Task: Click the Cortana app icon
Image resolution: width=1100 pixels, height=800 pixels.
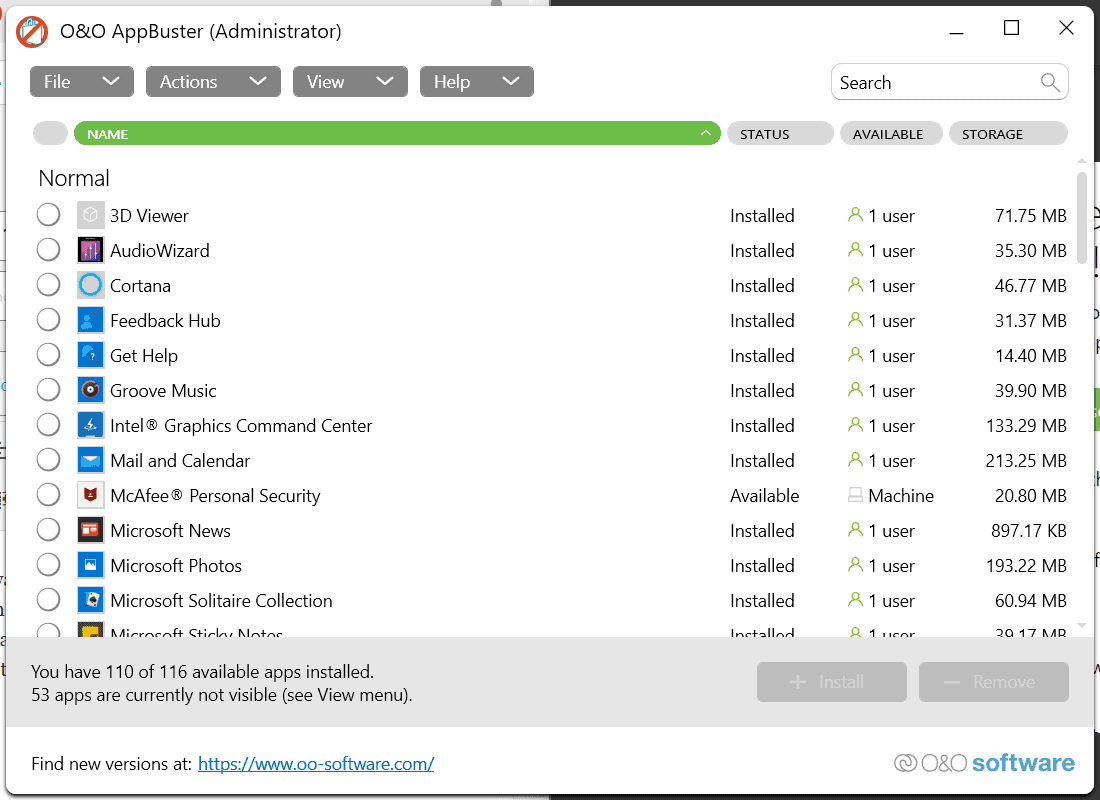Action: pos(90,285)
